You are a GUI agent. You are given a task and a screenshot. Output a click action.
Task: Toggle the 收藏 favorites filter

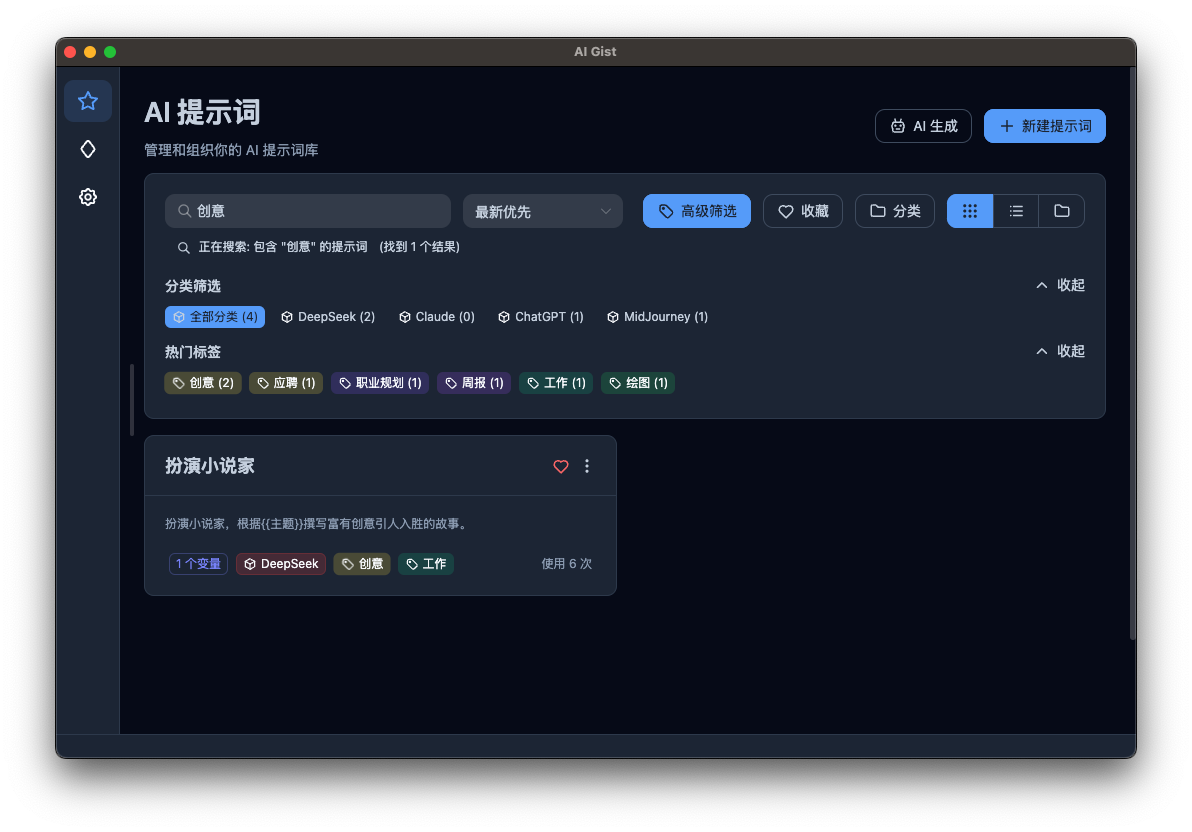pos(802,211)
